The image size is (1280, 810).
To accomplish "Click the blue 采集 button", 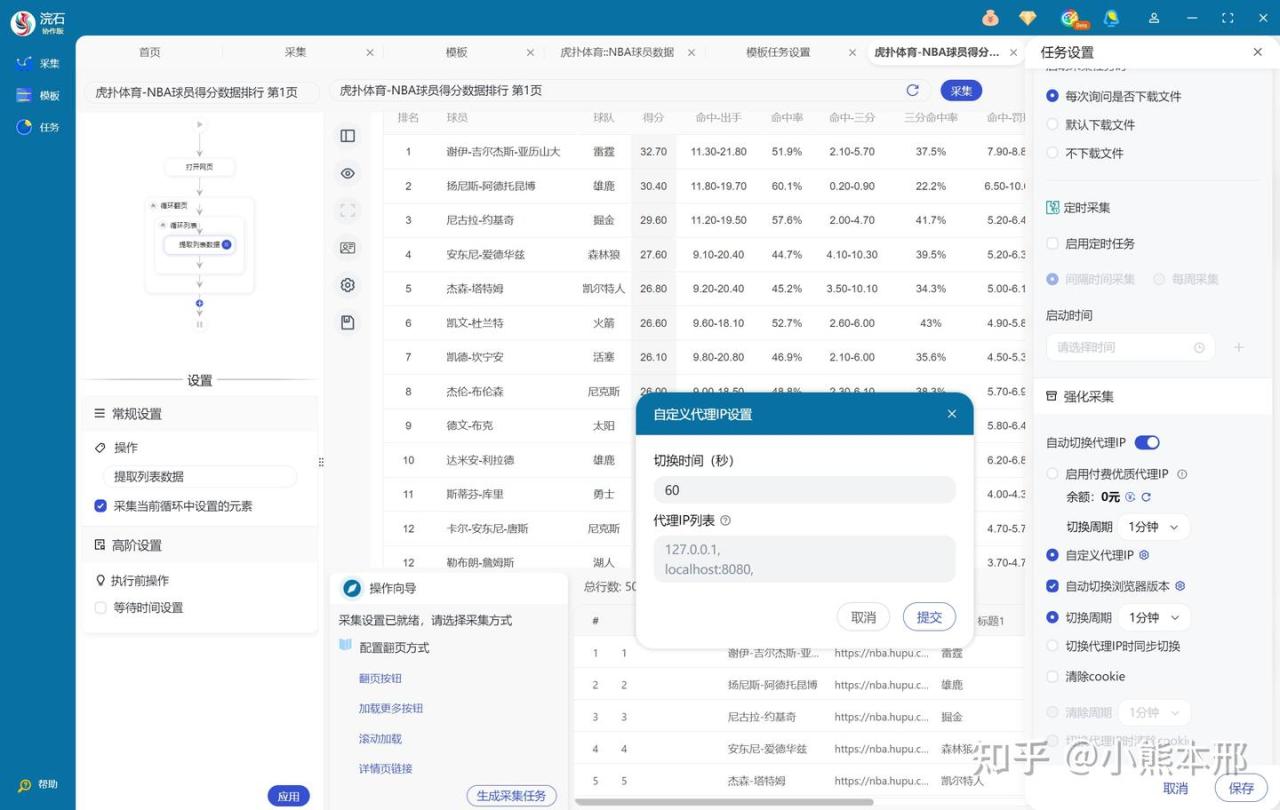I will click(x=961, y=91).
